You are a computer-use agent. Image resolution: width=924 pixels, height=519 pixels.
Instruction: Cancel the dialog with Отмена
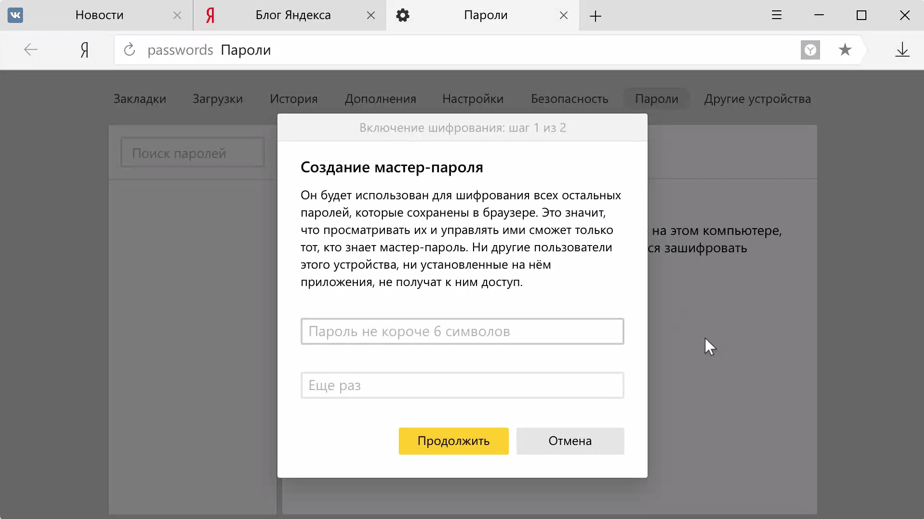[x=569, y=441]
